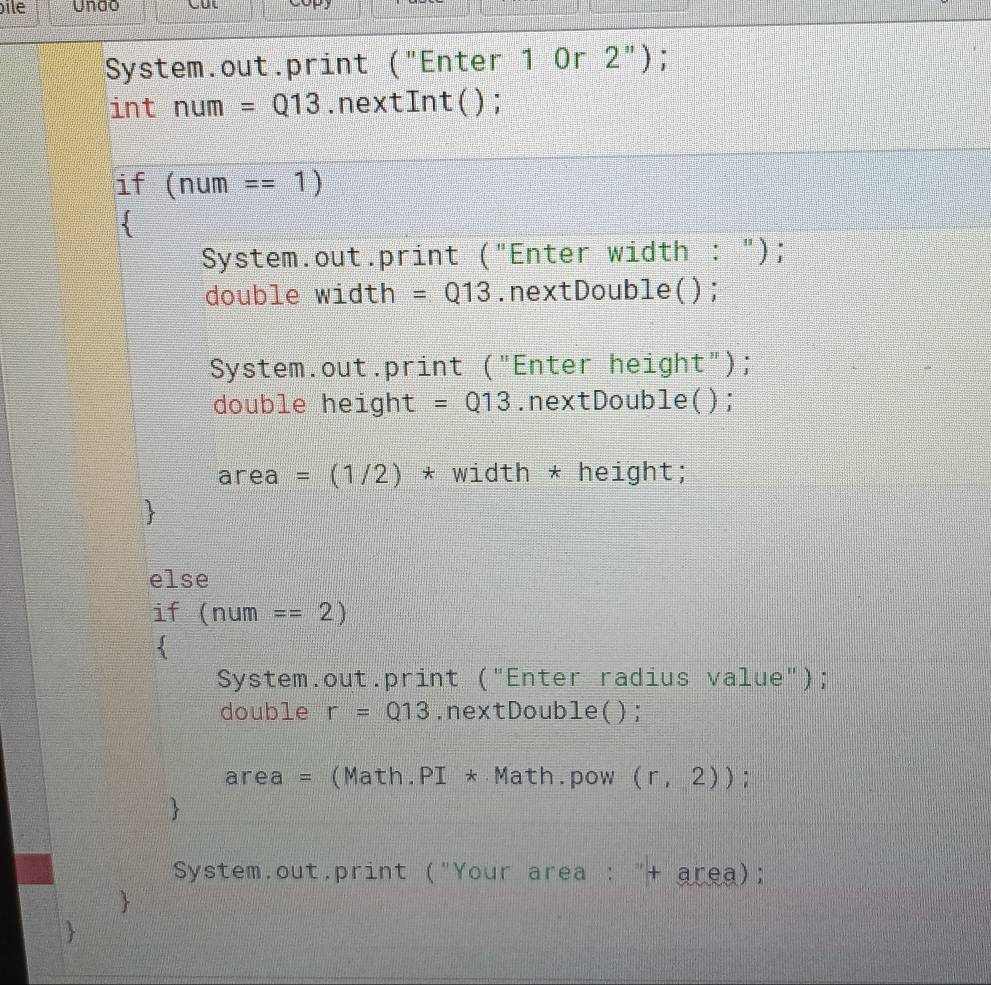Place cursor in the highlighted if (num == 1) line
Screen dimensions: 991x985
pos(220,183)
